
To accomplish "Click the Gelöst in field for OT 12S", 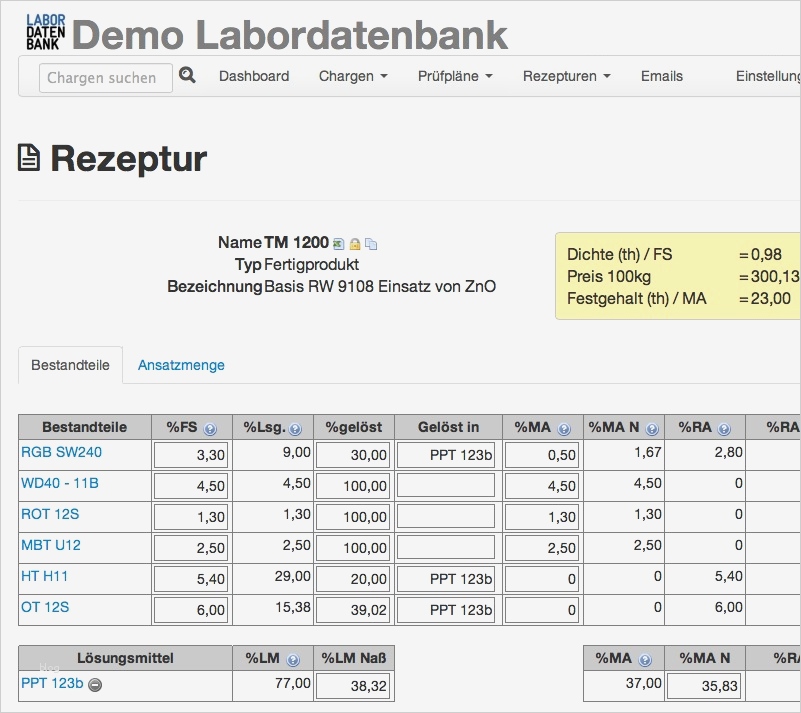I will (x=446, y=610).
